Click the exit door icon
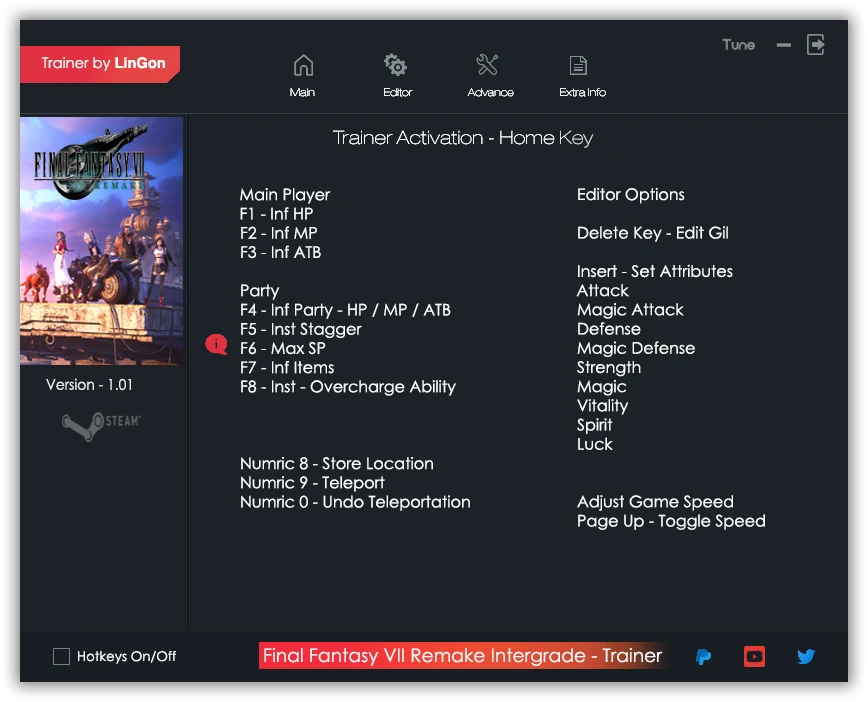The image size is (868, 702). click(x=815, y=44)
